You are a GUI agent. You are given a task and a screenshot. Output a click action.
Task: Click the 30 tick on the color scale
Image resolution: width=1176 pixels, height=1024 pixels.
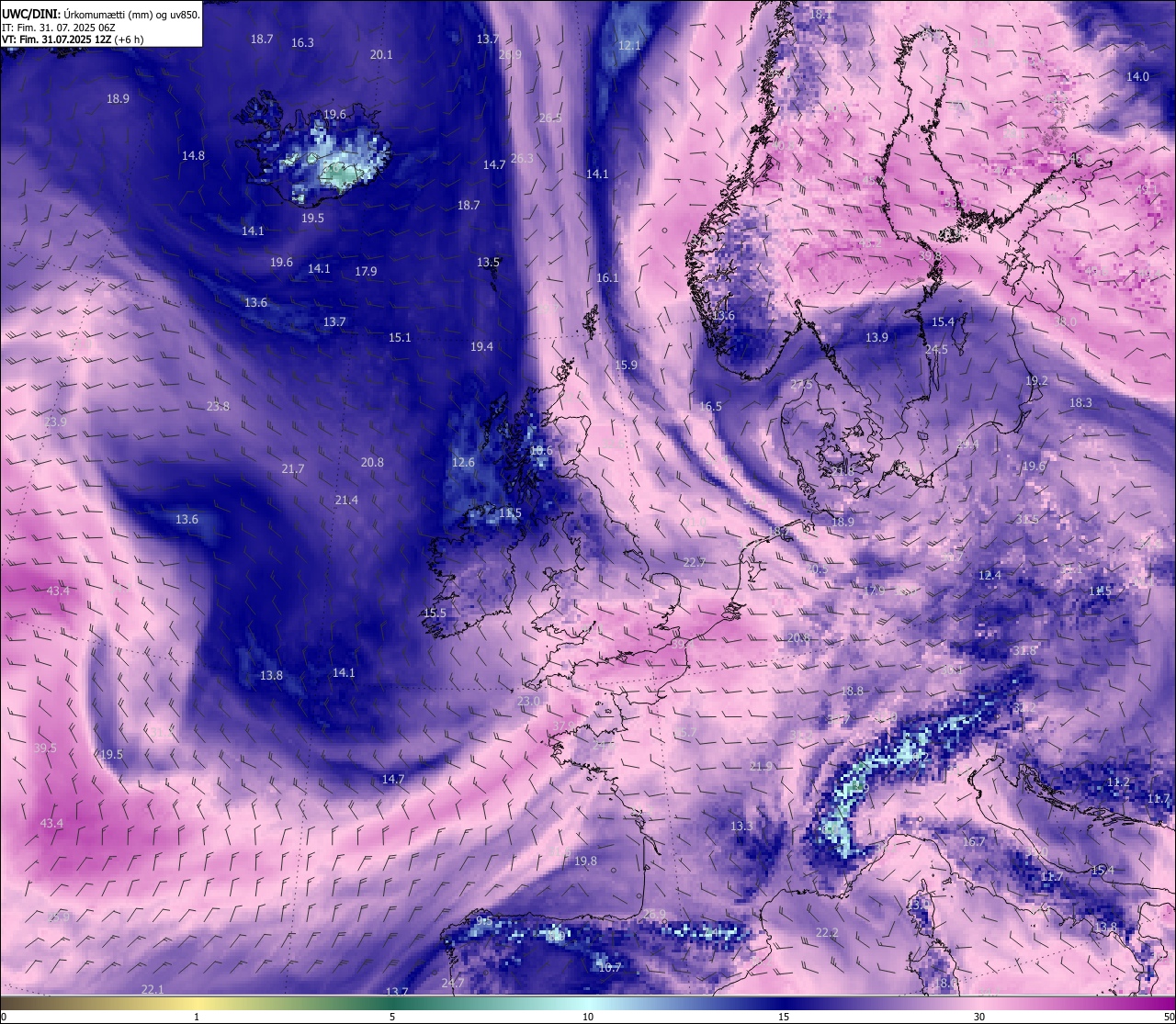[979, 1017]
